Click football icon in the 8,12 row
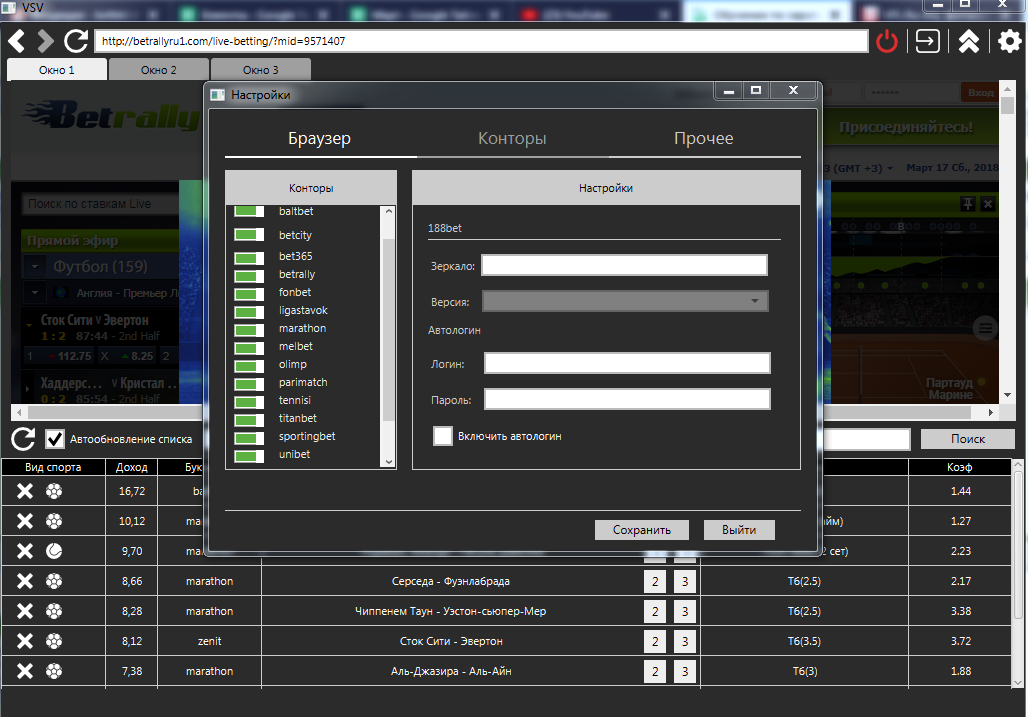 [x=54, y=641]
